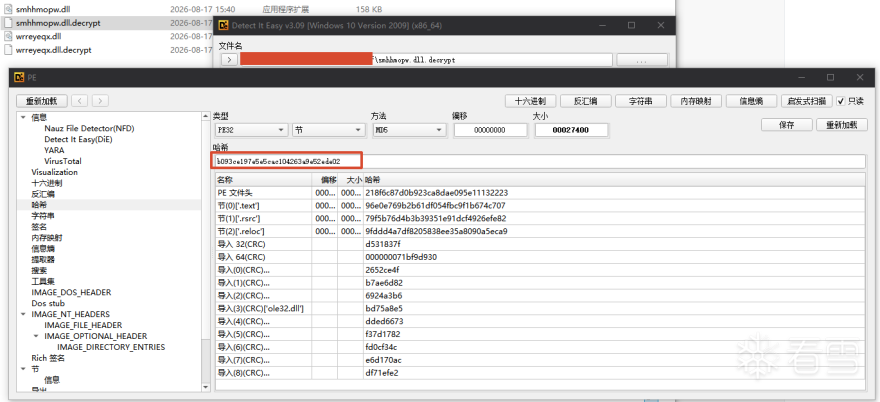Click the Detect It Easy title icon
880x402 pixels.
pos(223,25)
